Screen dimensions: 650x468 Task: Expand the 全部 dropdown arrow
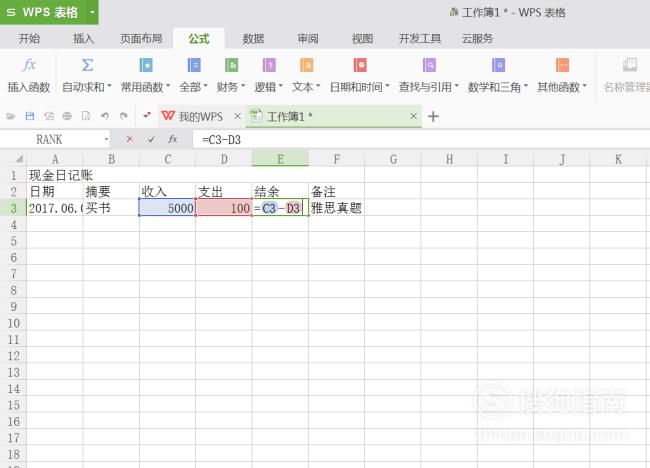coord(205,86)
